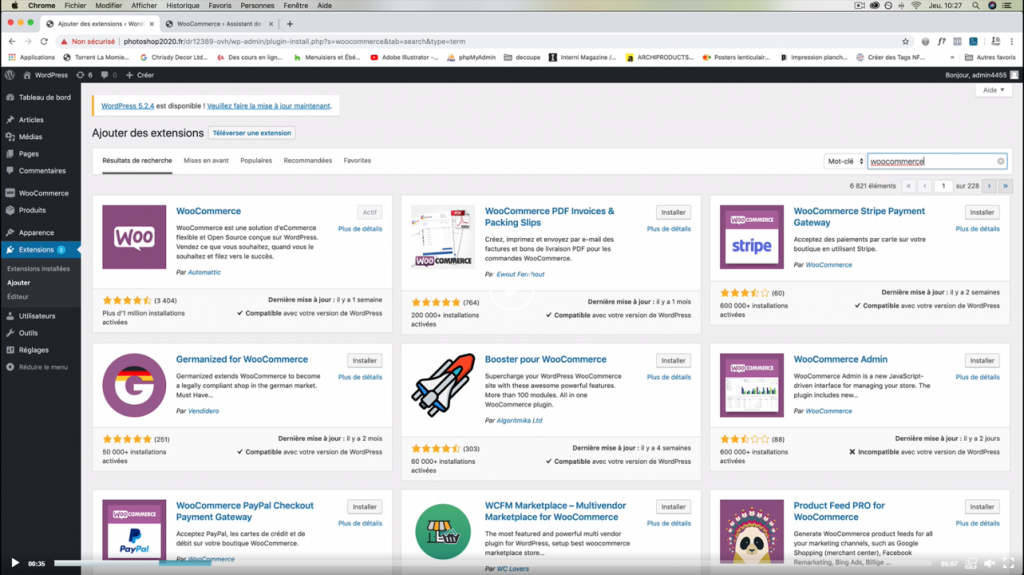
Task: Bookmark page with the star icon
Action: [905, 41]
